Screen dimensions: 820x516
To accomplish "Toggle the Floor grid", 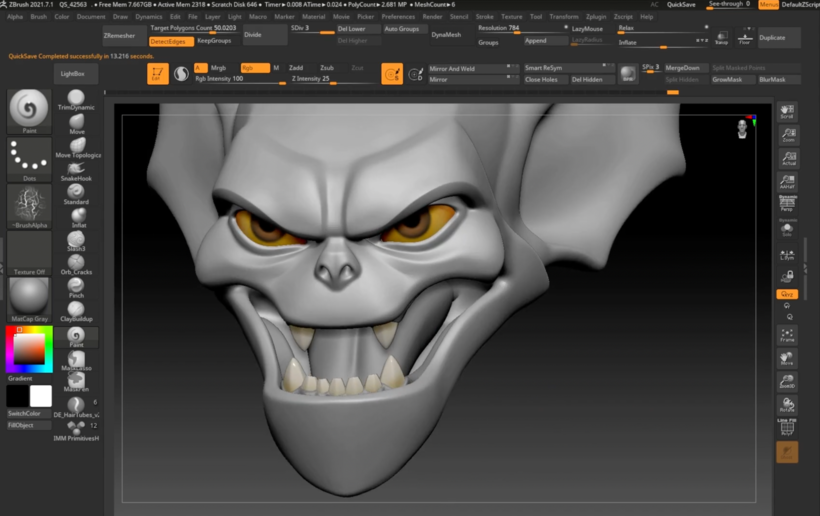I will [x=745, y=38].
